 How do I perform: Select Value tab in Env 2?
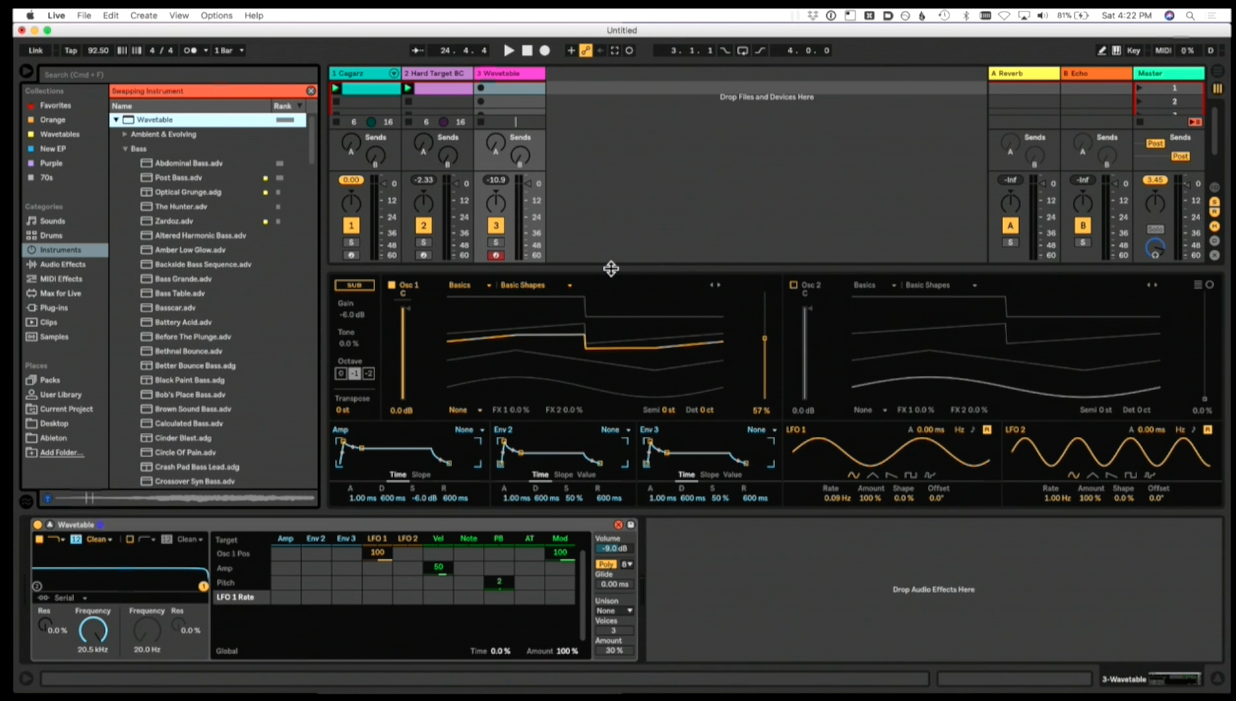click(586, 475)
